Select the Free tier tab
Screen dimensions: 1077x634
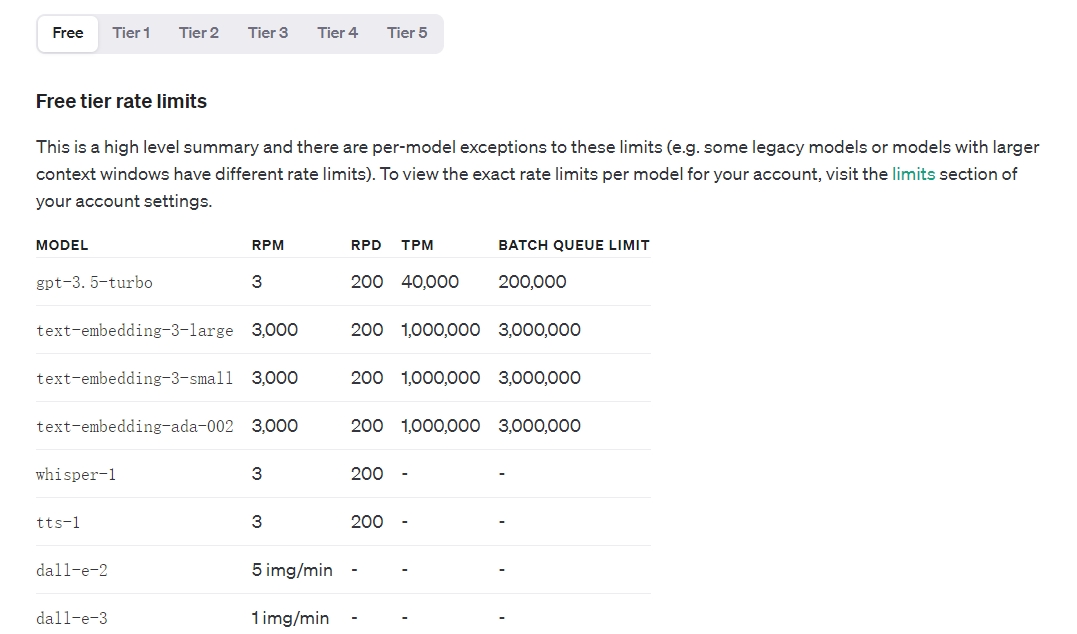point(68,33)
